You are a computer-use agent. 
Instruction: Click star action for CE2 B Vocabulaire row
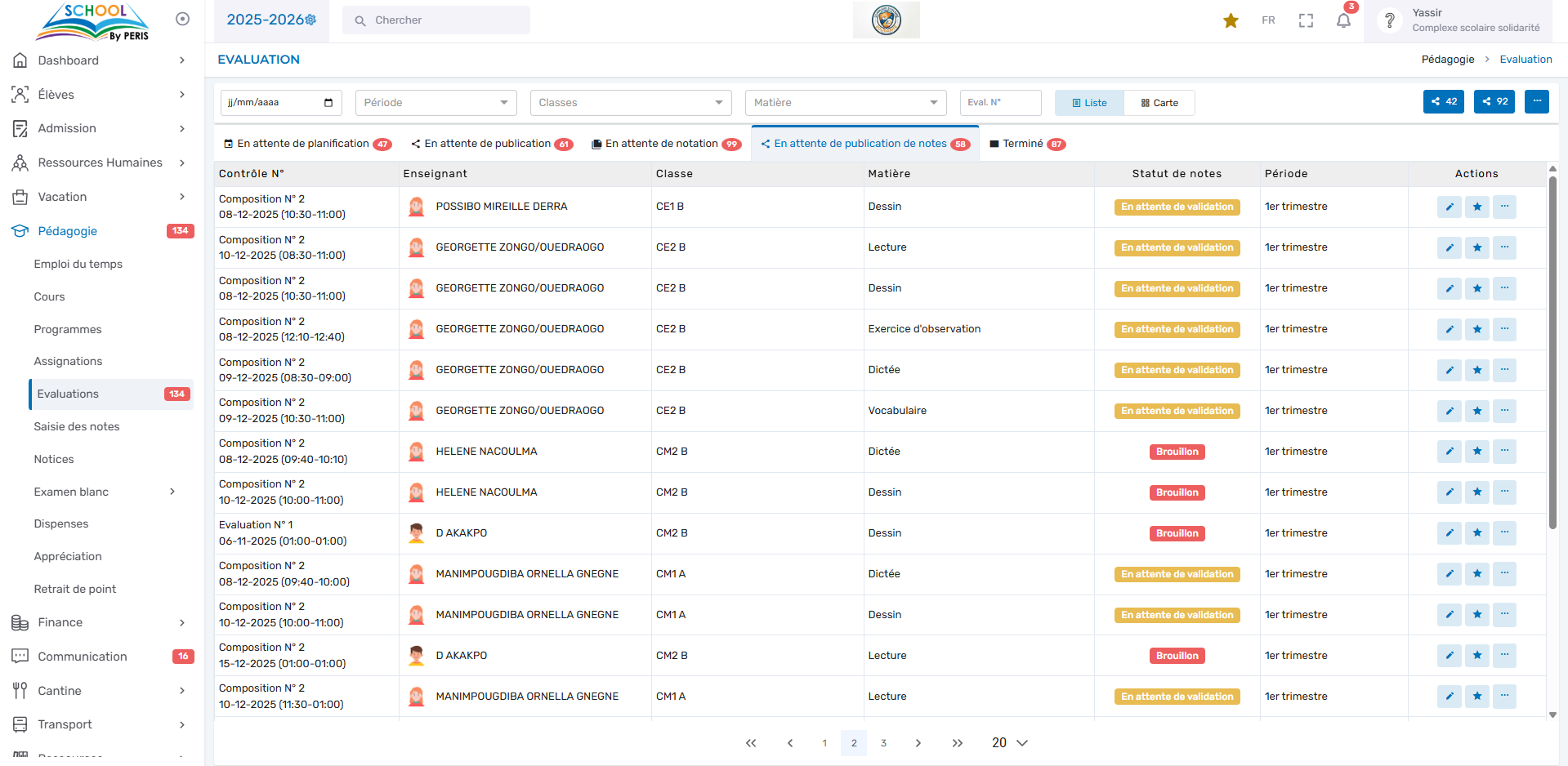click(x=1476, y=411)
